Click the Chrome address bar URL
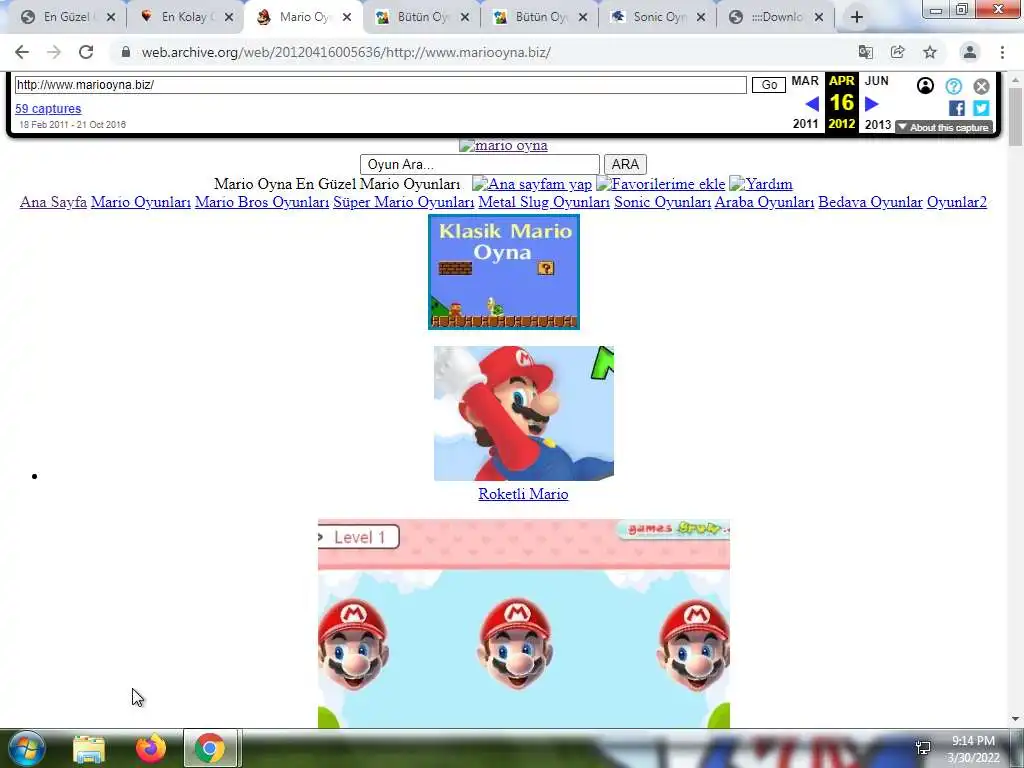1024x768 pixels. pos(346,52)
